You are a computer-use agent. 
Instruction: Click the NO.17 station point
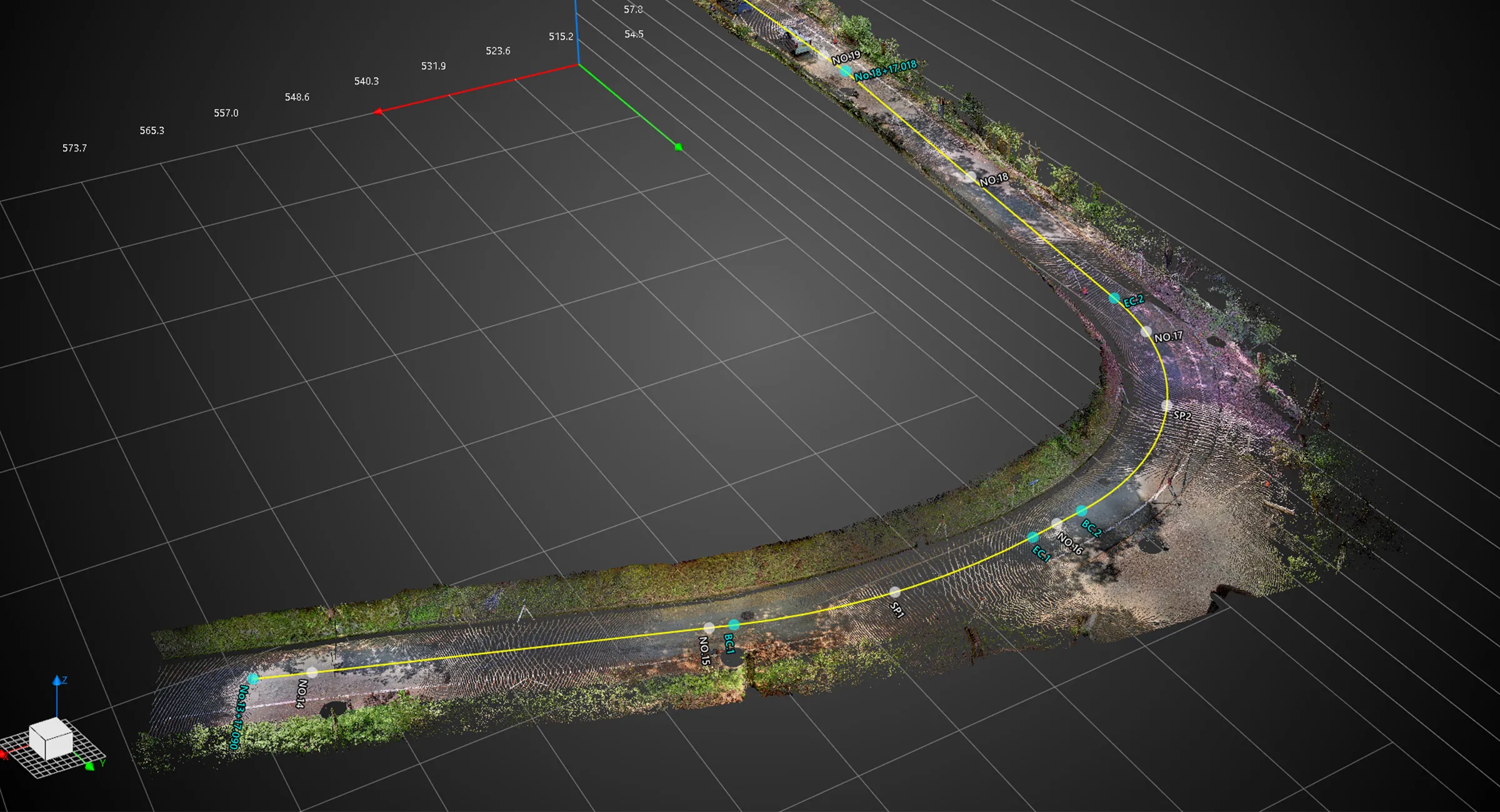[1146, 332]
